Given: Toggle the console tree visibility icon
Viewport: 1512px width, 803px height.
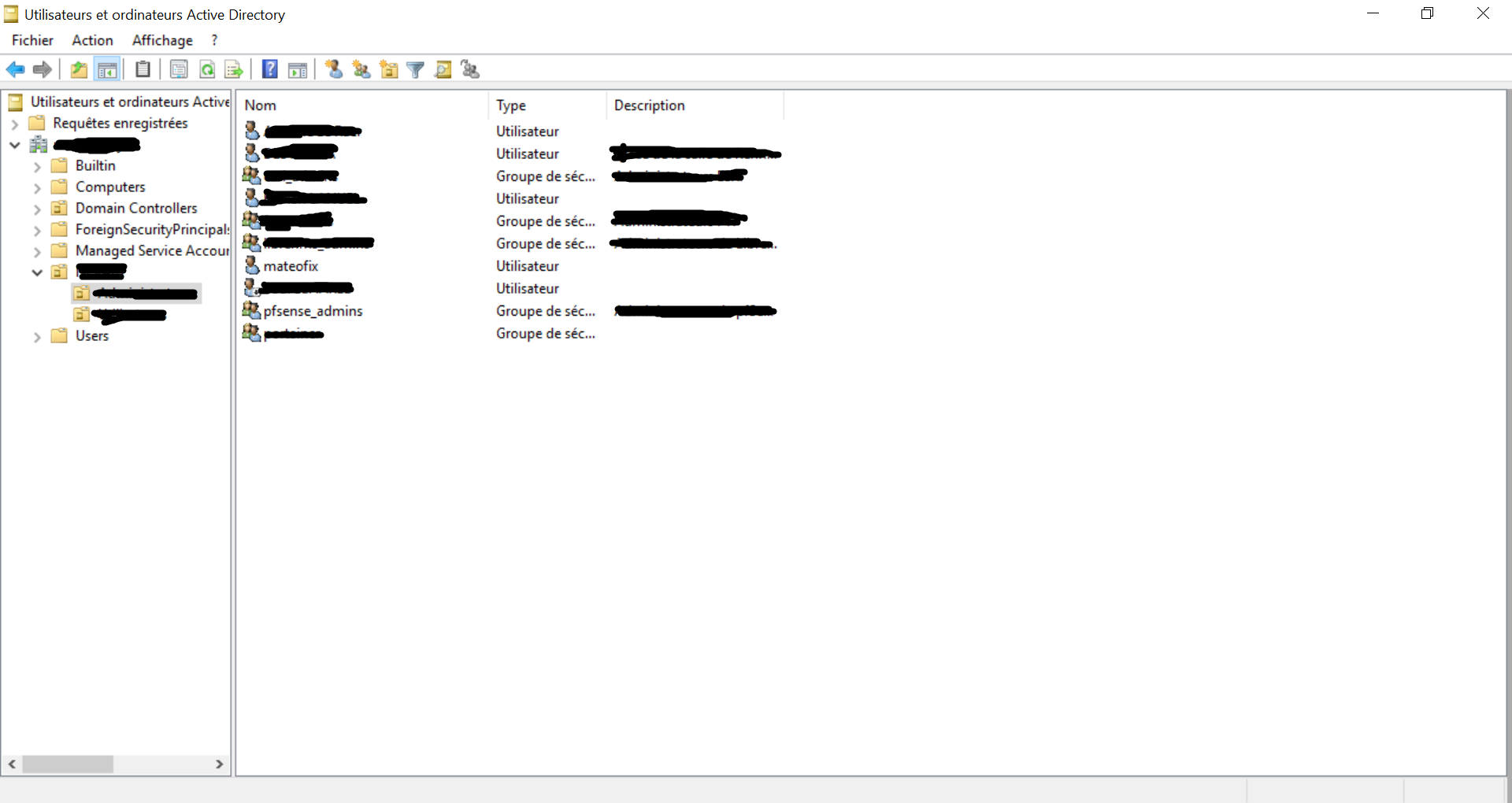Looking at the screenshot, I should click(107, 69).
